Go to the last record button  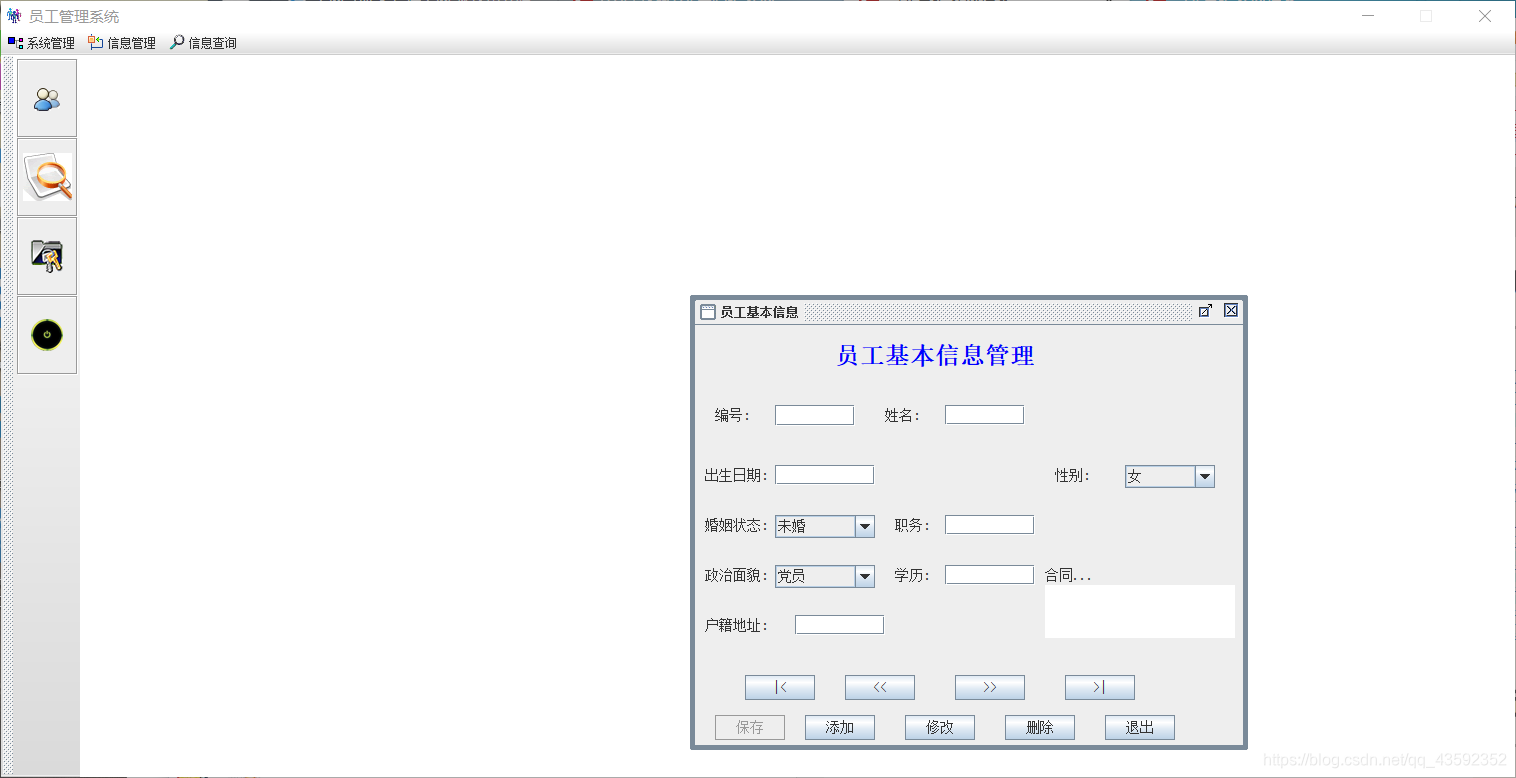click(x=1100, y=688)
